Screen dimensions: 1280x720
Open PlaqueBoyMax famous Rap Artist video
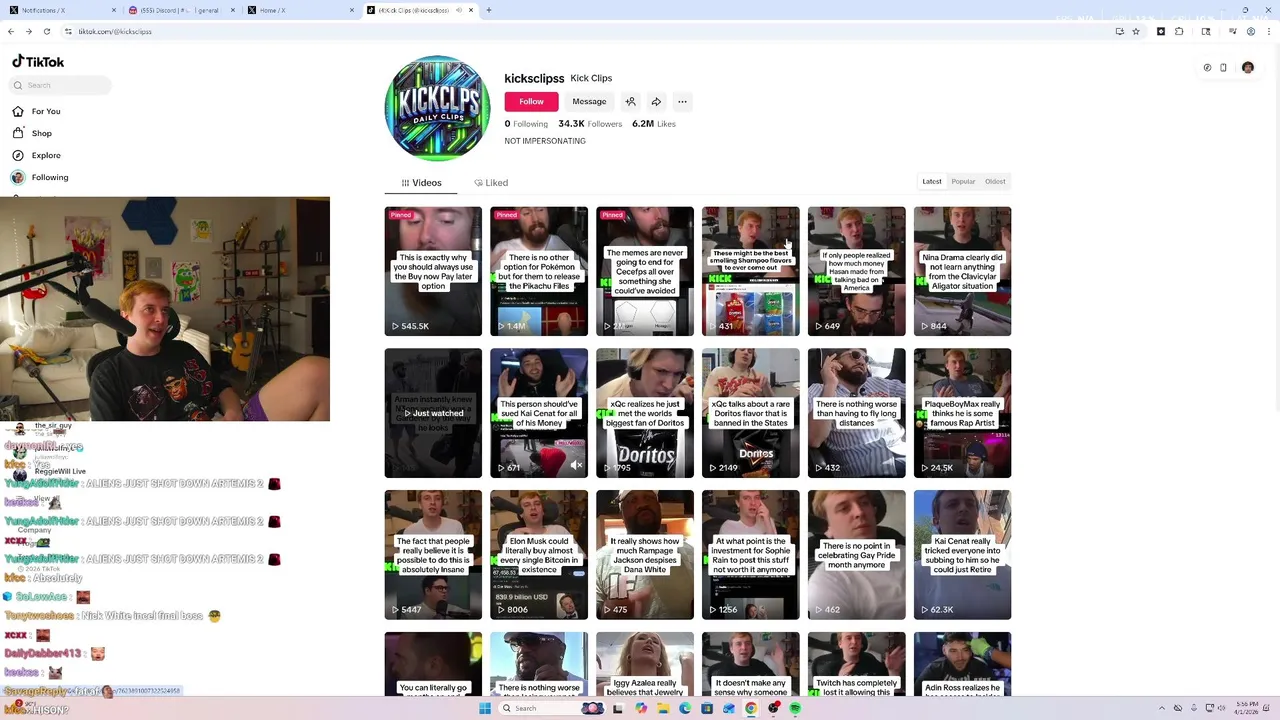coord(963,413)
